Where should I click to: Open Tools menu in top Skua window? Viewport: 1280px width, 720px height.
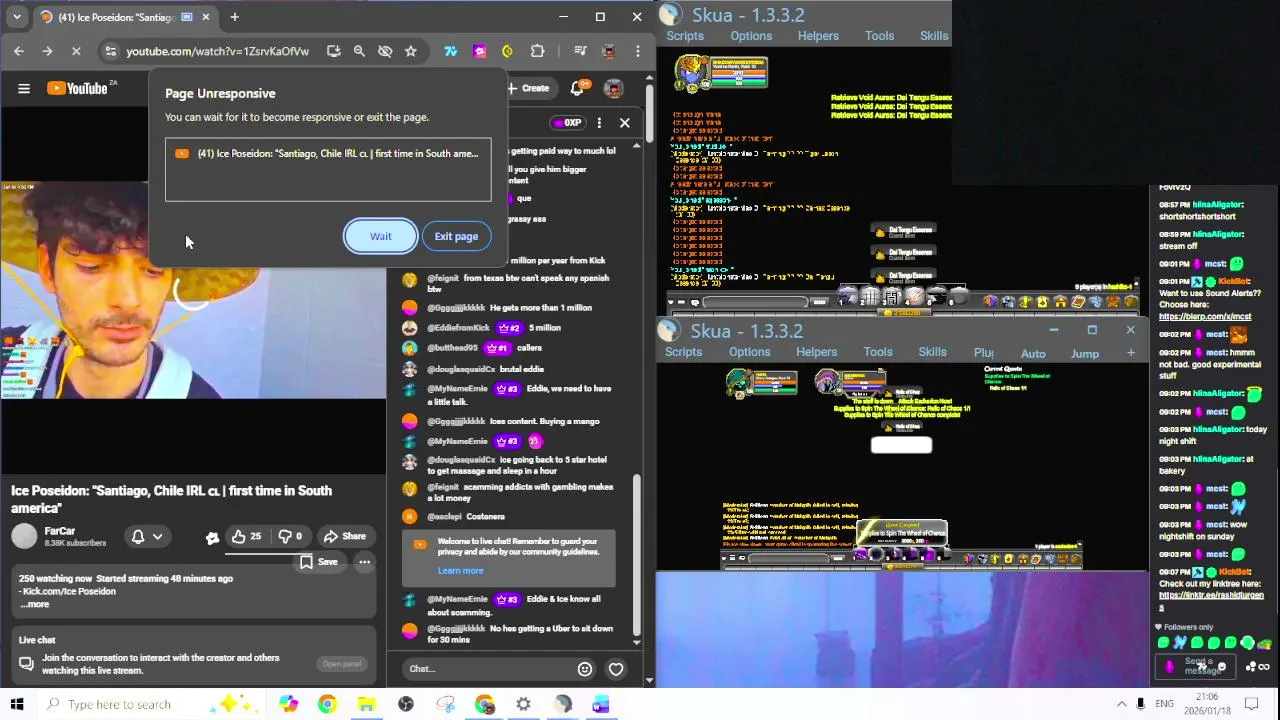tap(880, 36)
